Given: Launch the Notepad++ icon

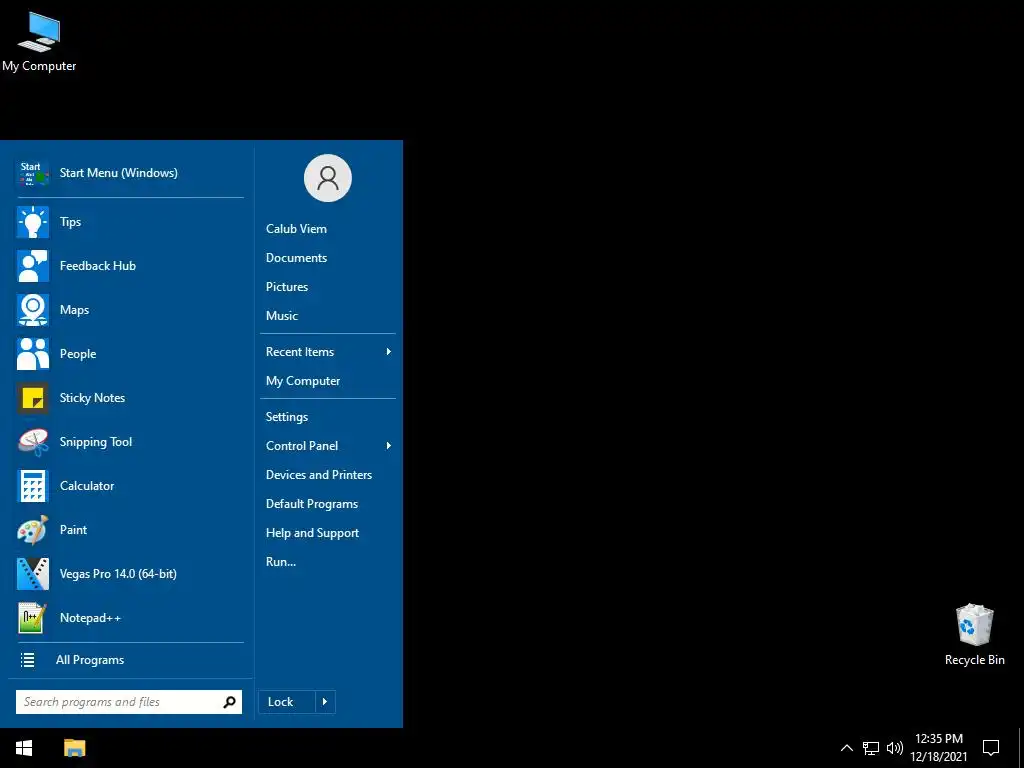Looking at the screenshot, I should coord(33,618).
